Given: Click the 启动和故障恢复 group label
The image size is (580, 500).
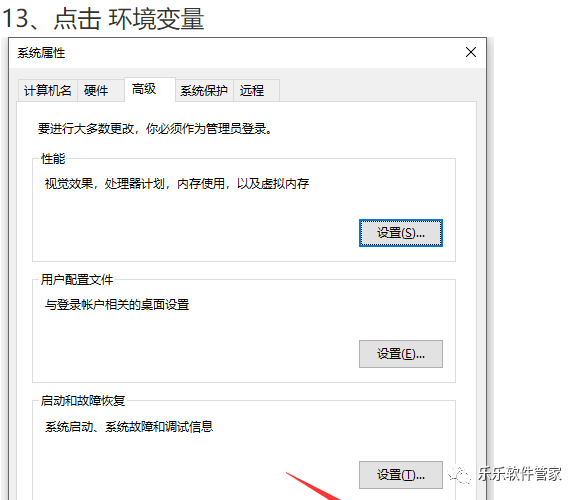Looking at the screenshot, I should click(83, 401).
